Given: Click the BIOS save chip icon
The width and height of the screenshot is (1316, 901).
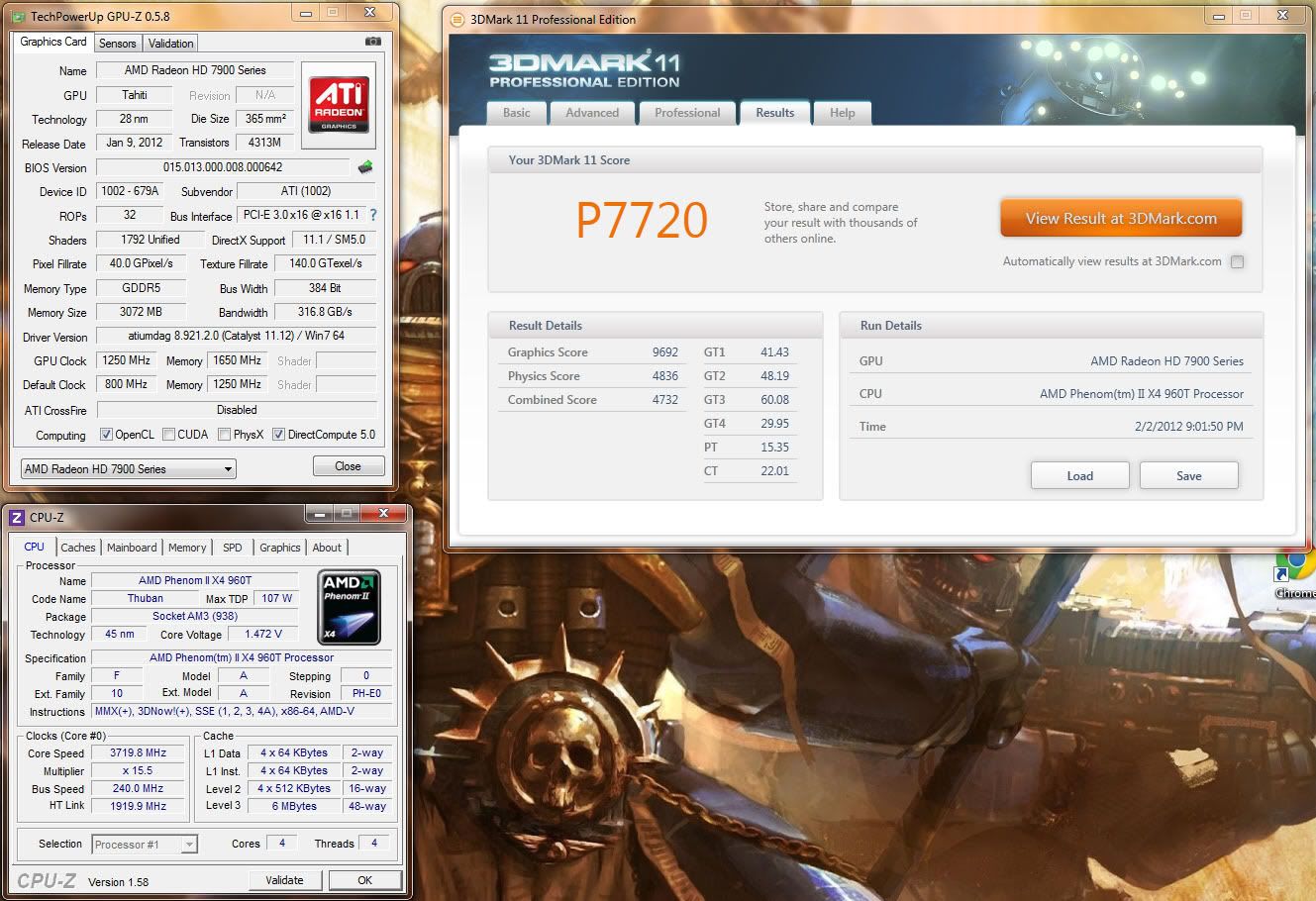Looking at the screenshot, I should point(365,167).
